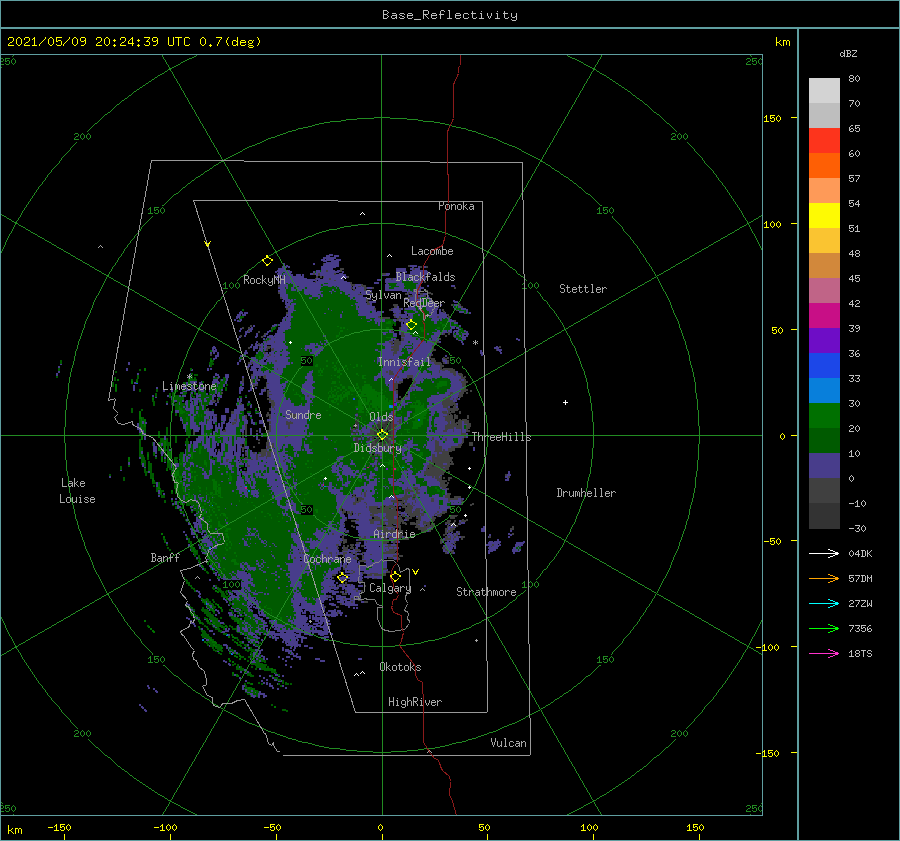Screen dimensions: 900x841
Task: Pick the dark gray -10 to 0 swatch
Action: [x=824, y=491]
